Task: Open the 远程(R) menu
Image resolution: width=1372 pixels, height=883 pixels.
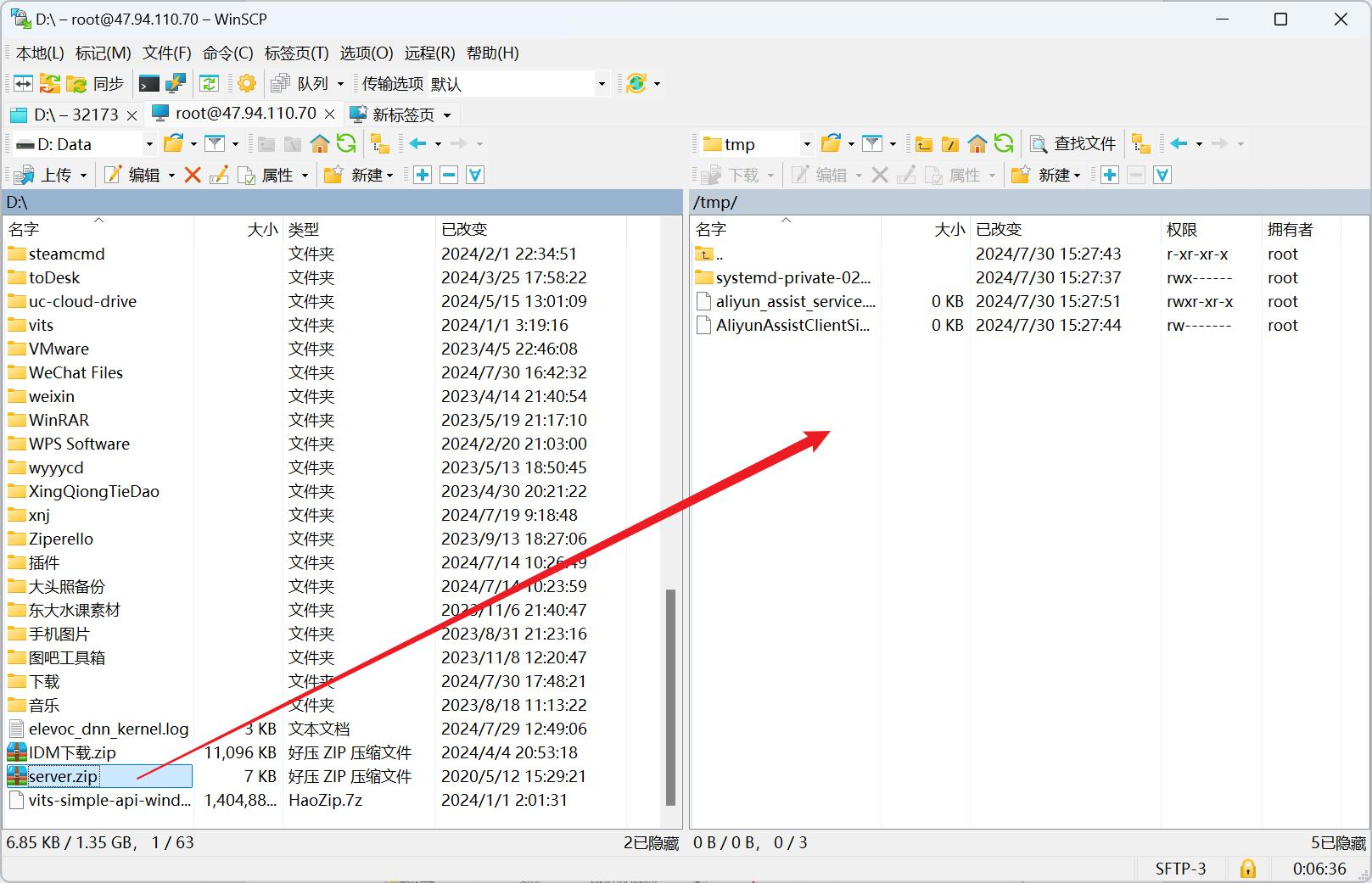Action: (x=429, y=53)
